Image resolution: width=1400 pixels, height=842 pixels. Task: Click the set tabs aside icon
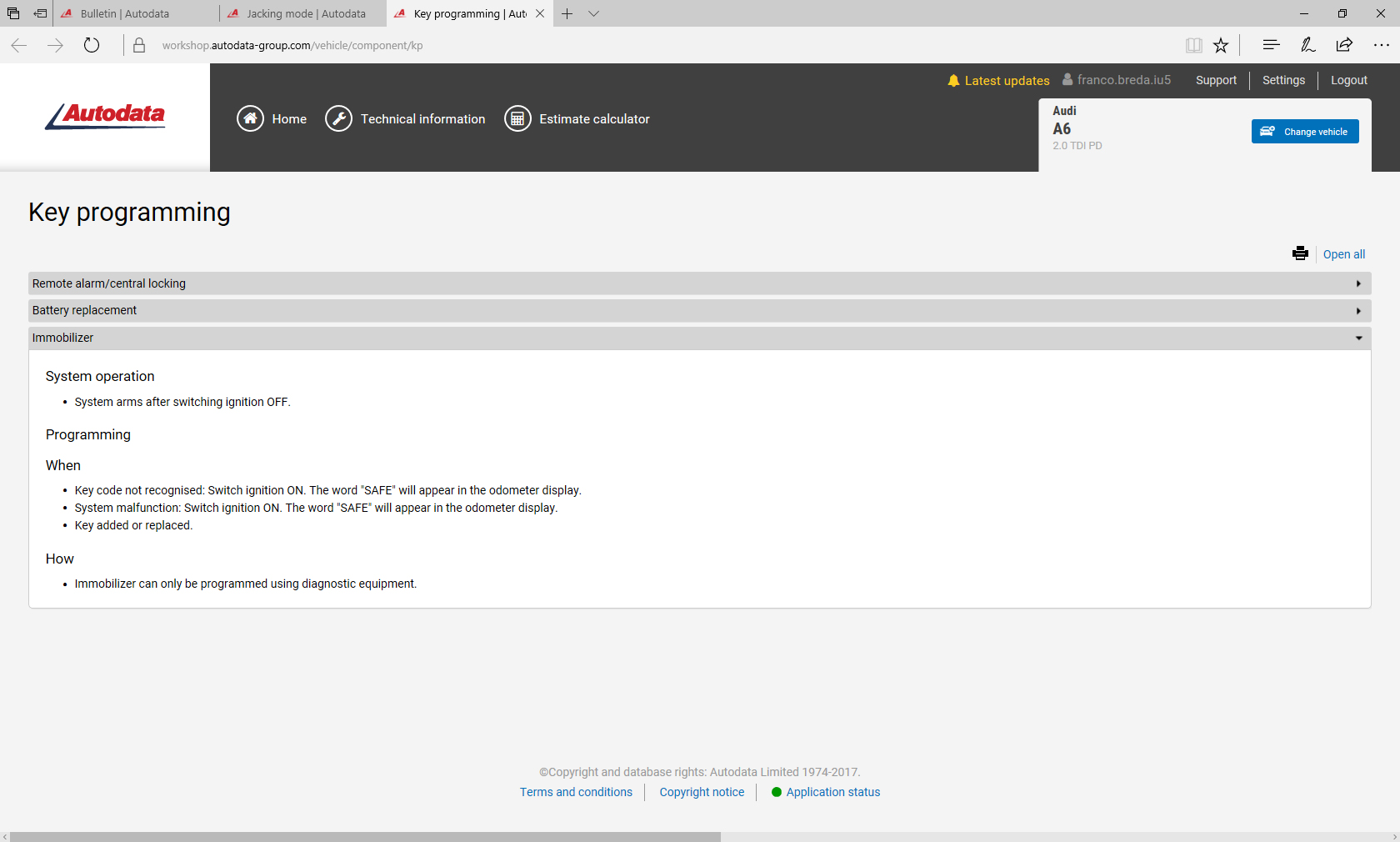[40, 13]
